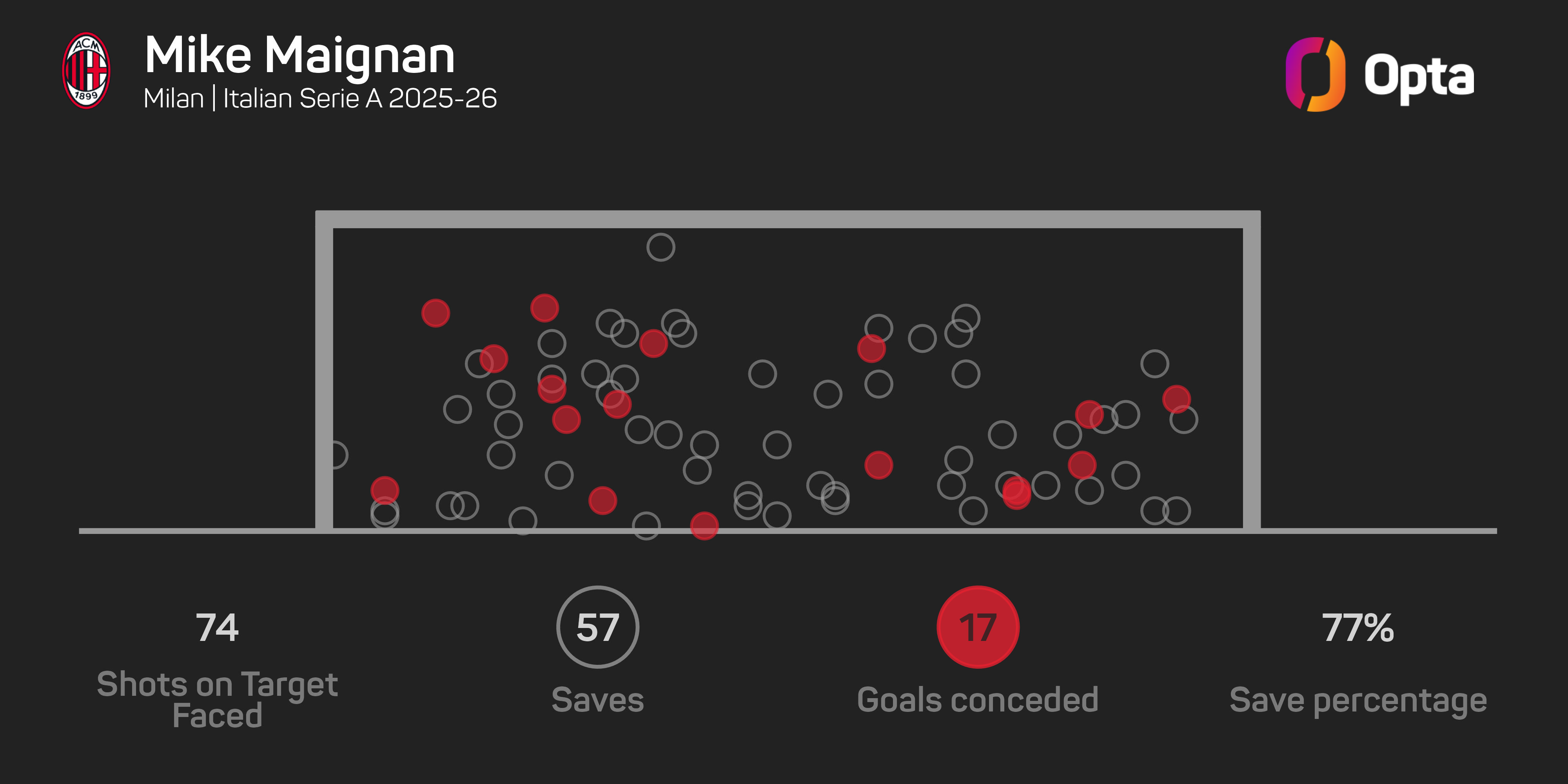The width and height of the screenshot is (1568, 784).
Task: Click the Milan Serie A 2025-26 subtitle
Action: coord(320,99)
